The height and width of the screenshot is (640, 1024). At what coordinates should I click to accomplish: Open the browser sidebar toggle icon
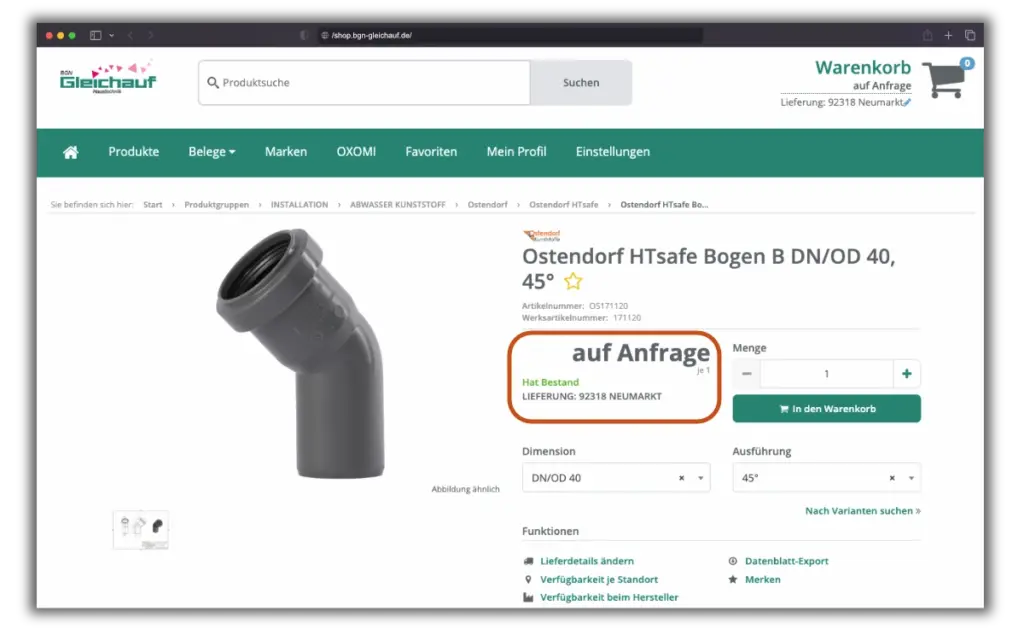point(96,35)
